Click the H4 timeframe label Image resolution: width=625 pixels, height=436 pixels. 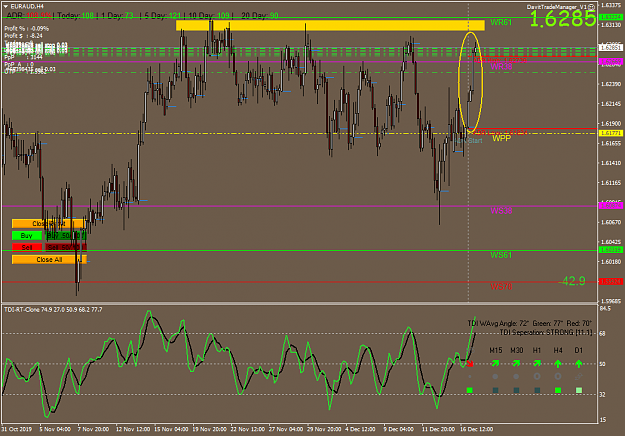pyautogui.click(x=558, y=350)
